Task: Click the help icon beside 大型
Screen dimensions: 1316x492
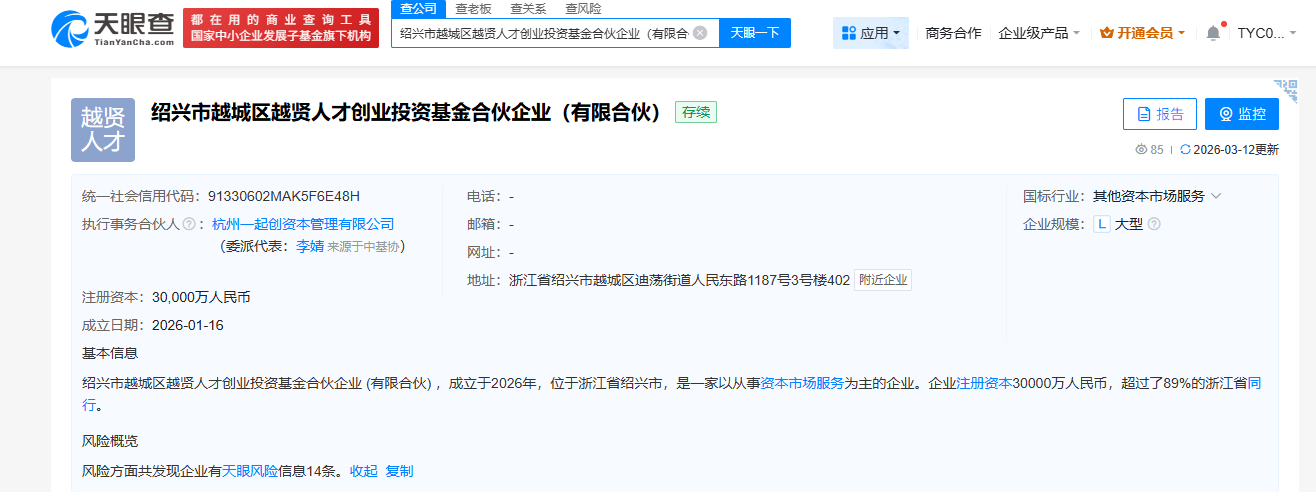Action: [1154, 224]
